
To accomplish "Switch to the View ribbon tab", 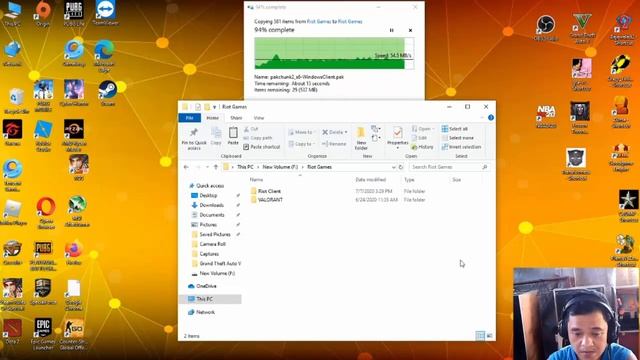I will (x=259, y=118).
